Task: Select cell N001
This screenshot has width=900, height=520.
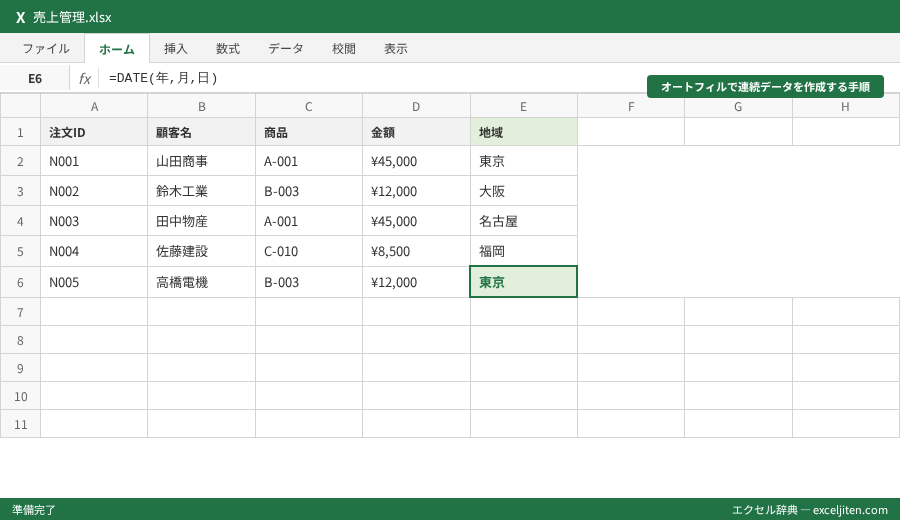Action: coord(94,161)
